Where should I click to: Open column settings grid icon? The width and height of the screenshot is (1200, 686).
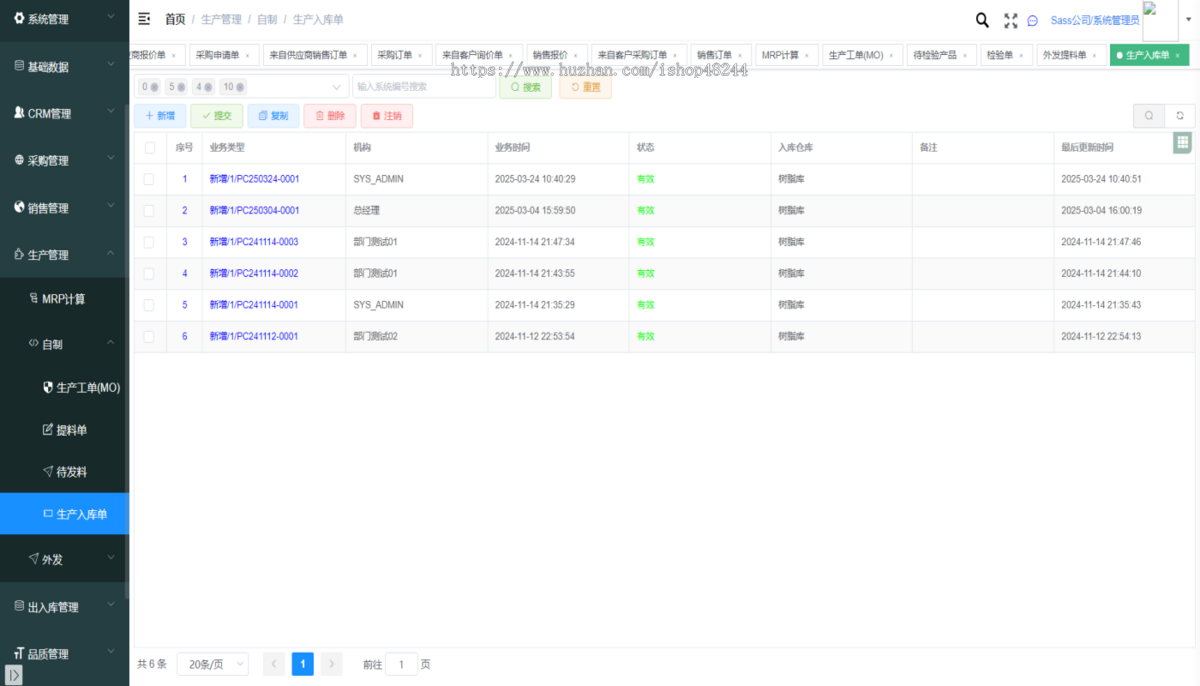pyautogui.click(x=1182, y=143)
